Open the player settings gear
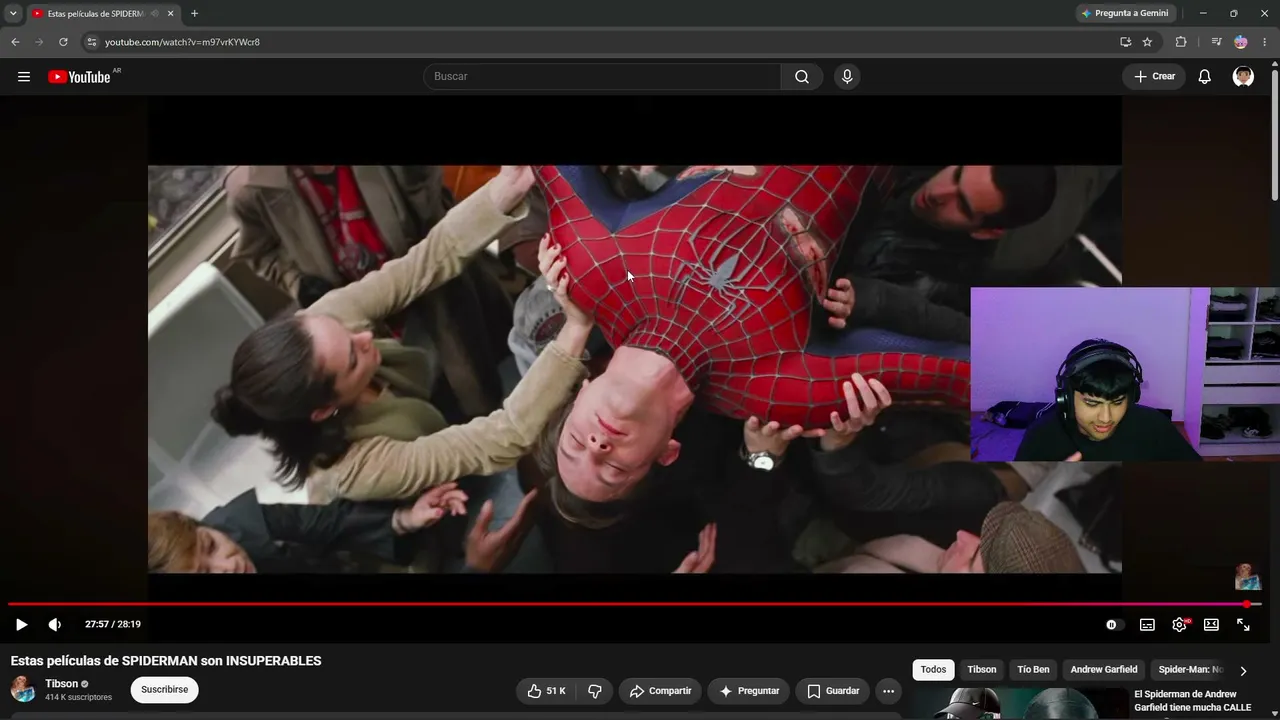The image size is (1280, 720). (x=1180, y=625)
